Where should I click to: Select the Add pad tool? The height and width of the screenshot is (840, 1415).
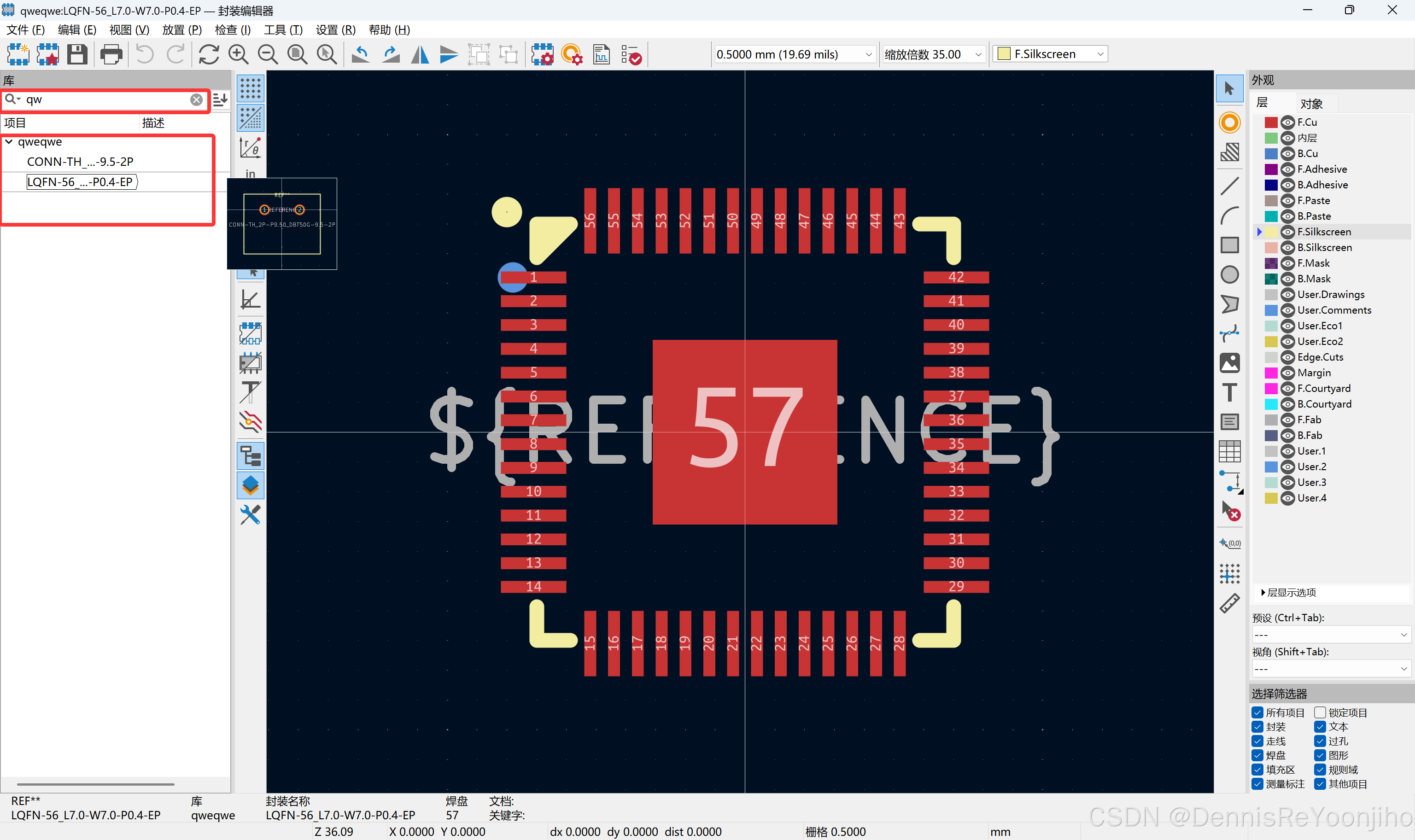(x=1229, y=122)
